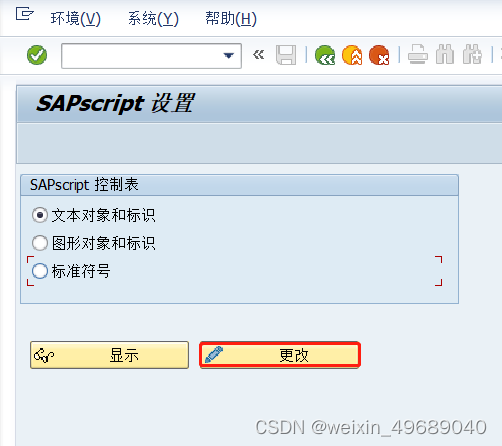Click the SAPscript 控制表 group header
The width and height of the screenshot is (502, 446).
point(239,185)
